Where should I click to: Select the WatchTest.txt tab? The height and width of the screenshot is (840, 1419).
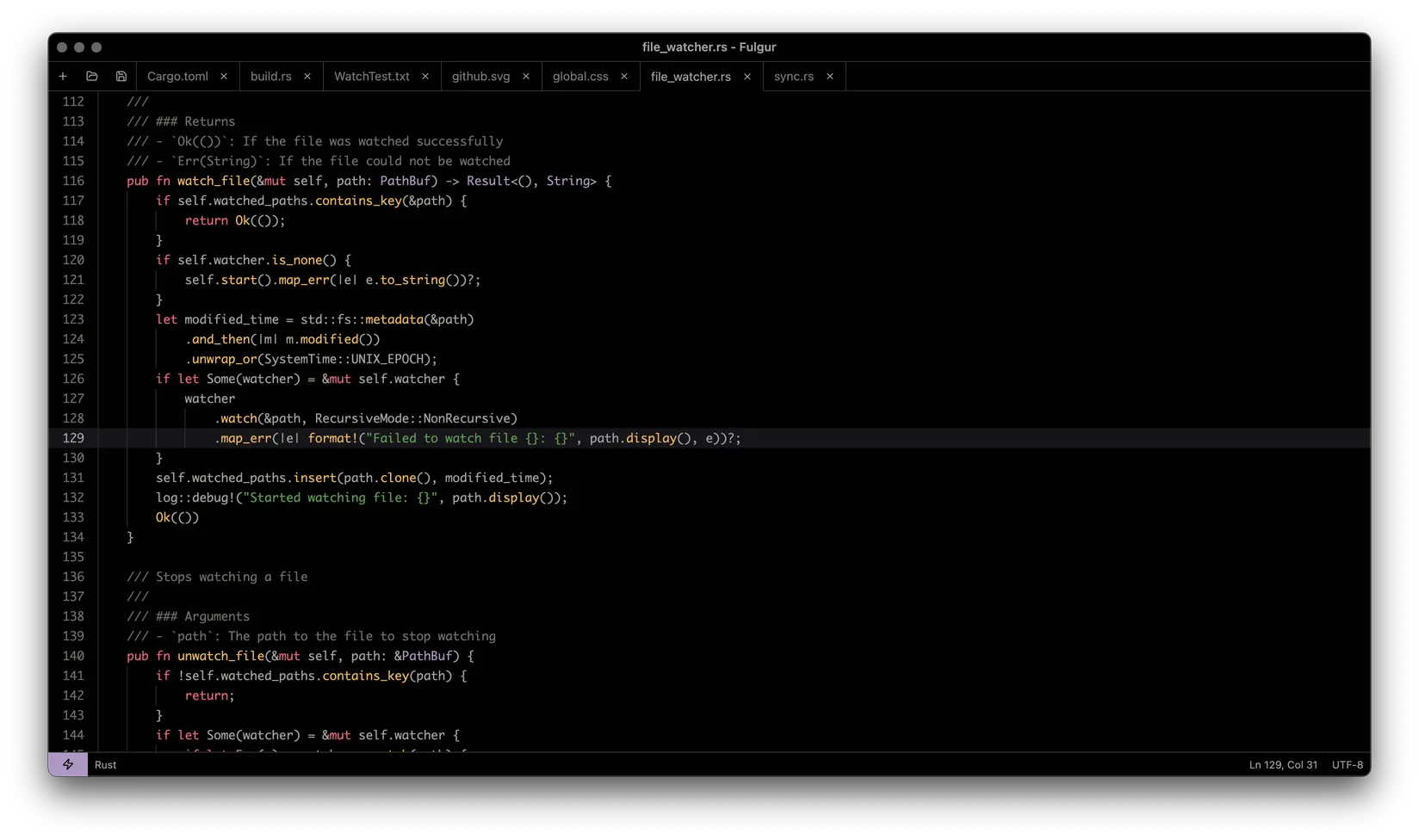click(x=371, y=77)
